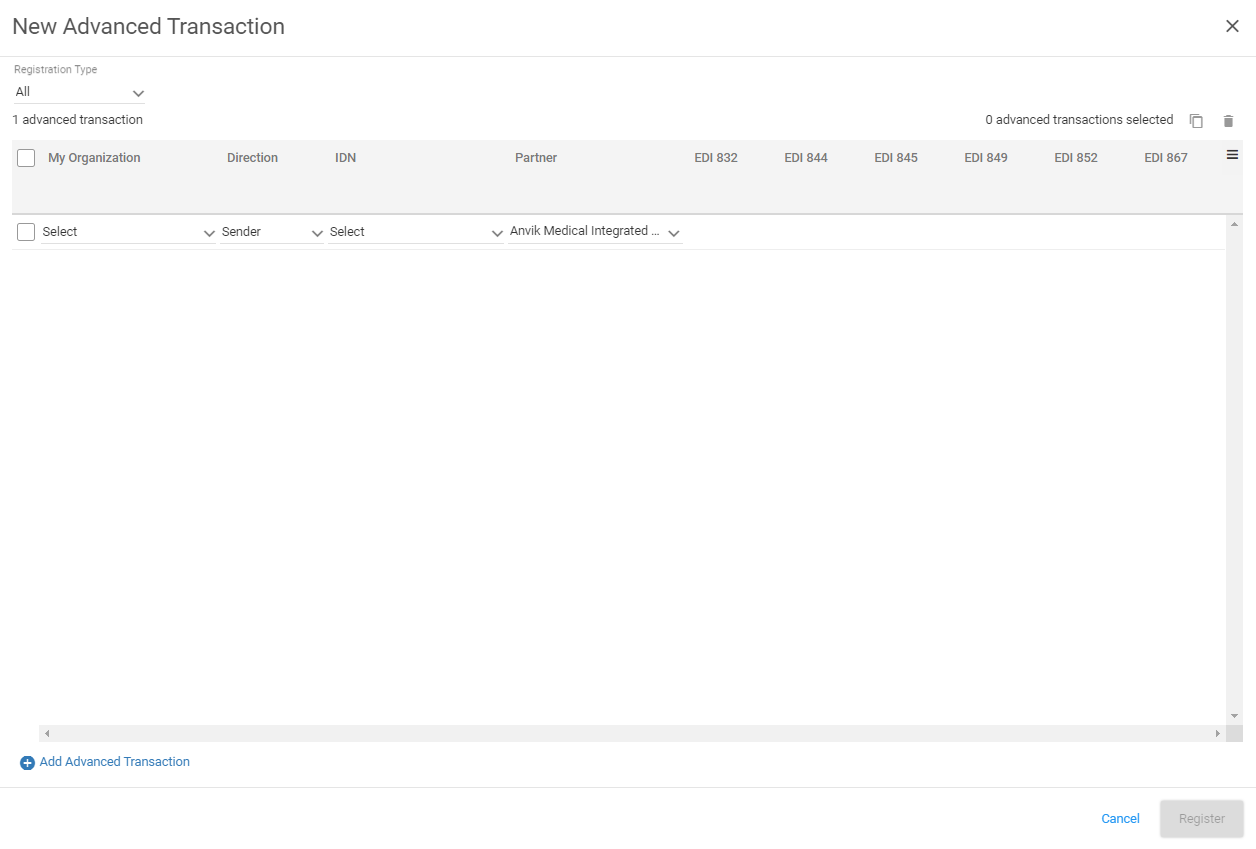Click the Cancel link

tap(1119, 818)
